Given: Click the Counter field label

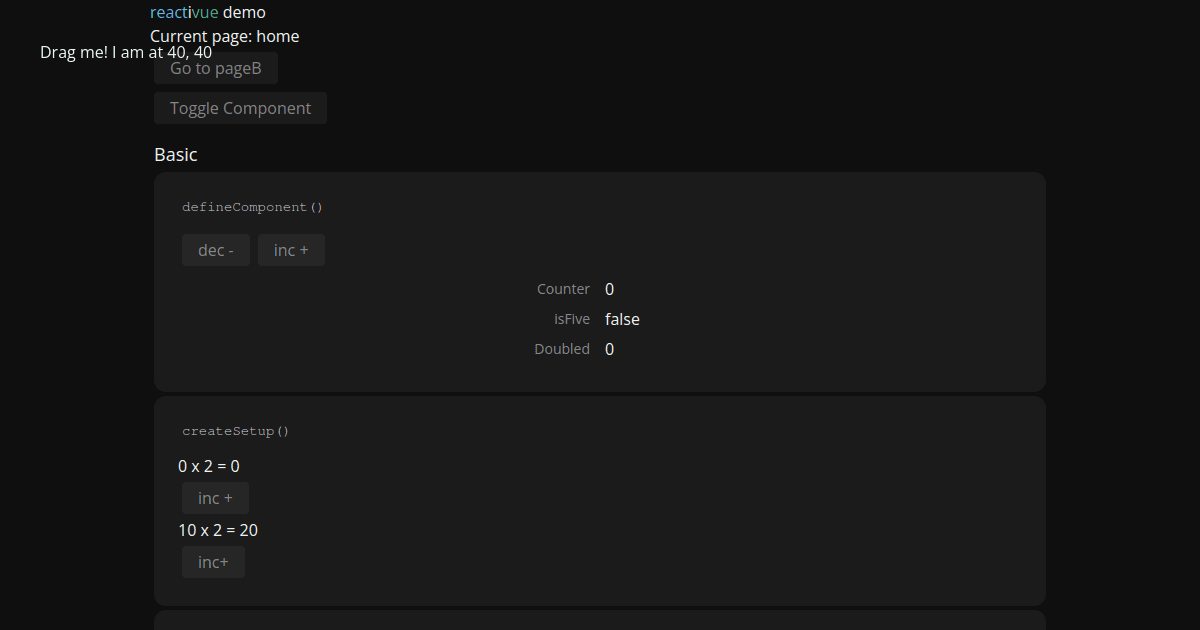Looking at the screenshot, I should pyautogui.click(x=563, y=289).
